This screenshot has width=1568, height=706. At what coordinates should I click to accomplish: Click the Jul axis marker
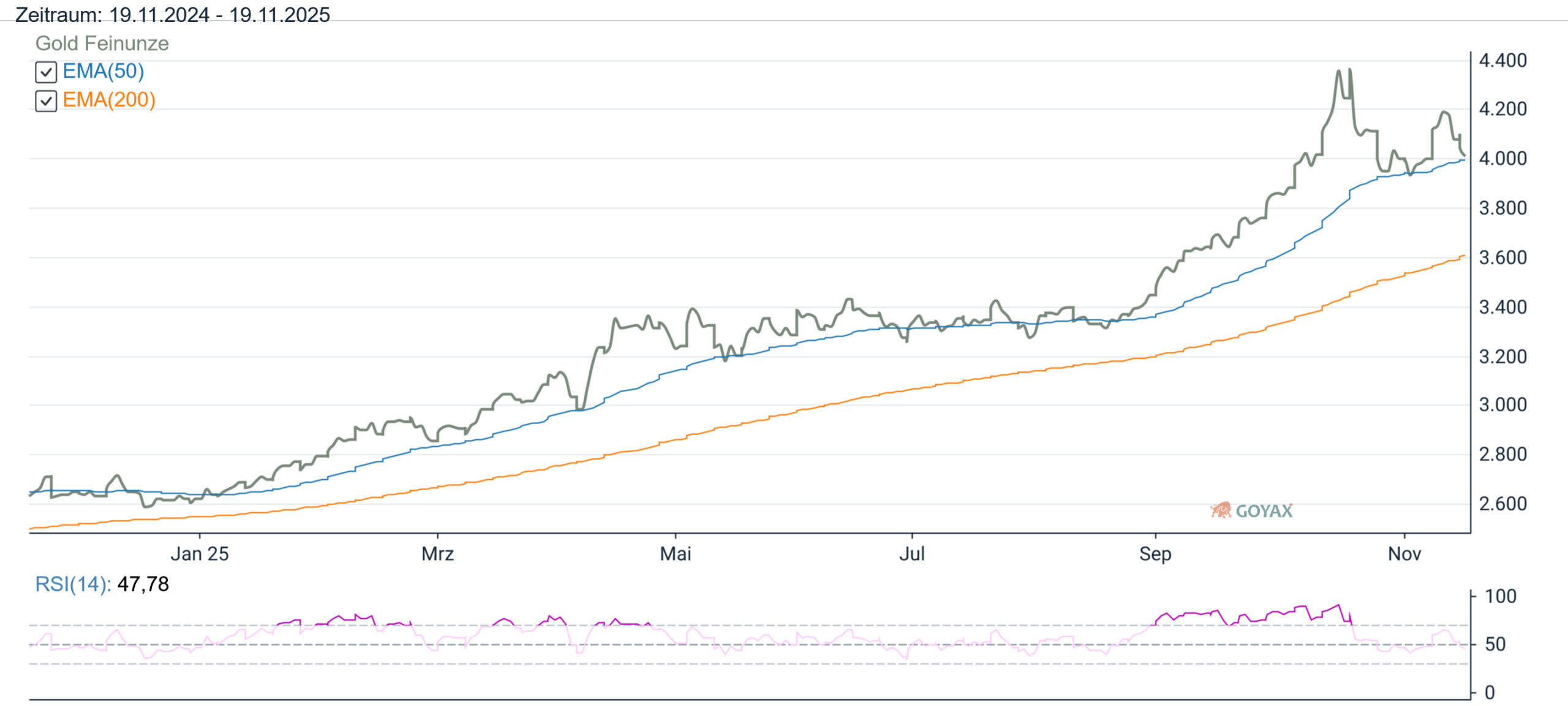coord(911,554)
